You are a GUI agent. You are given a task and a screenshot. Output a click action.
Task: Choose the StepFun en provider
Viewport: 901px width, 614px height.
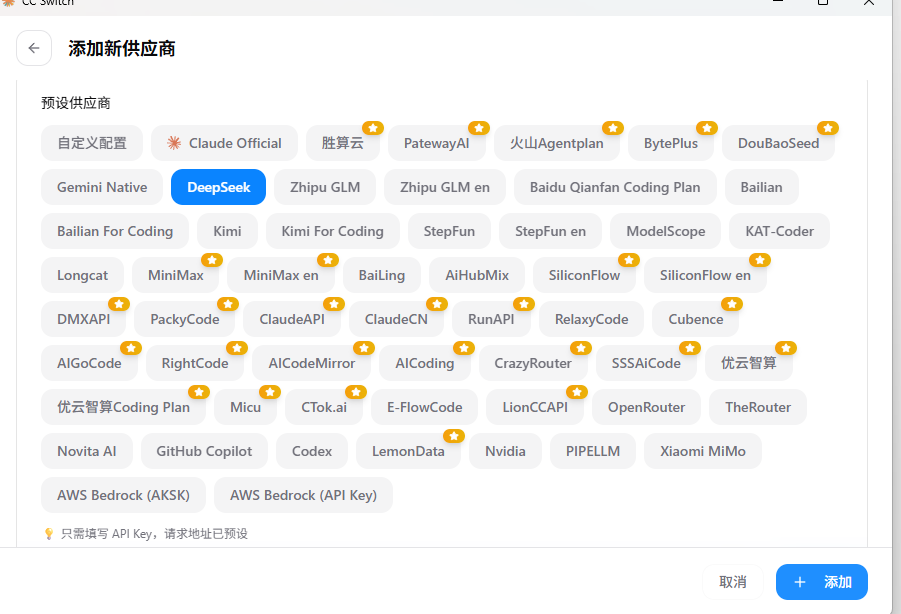coord(550,231)
